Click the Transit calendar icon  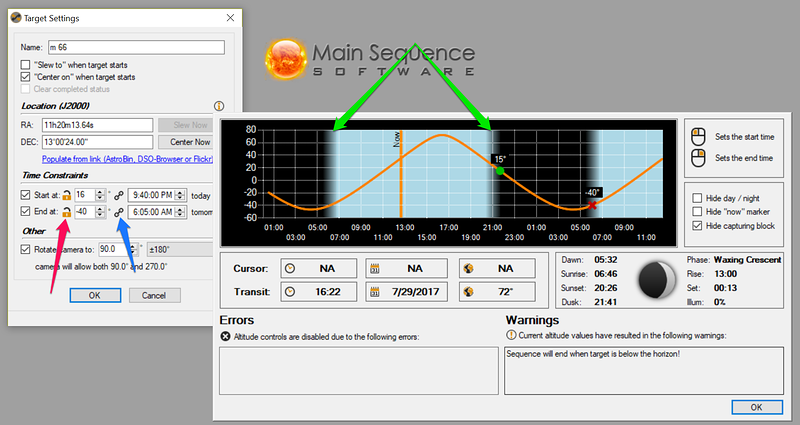pyautogui.click(x=374, y=292)
